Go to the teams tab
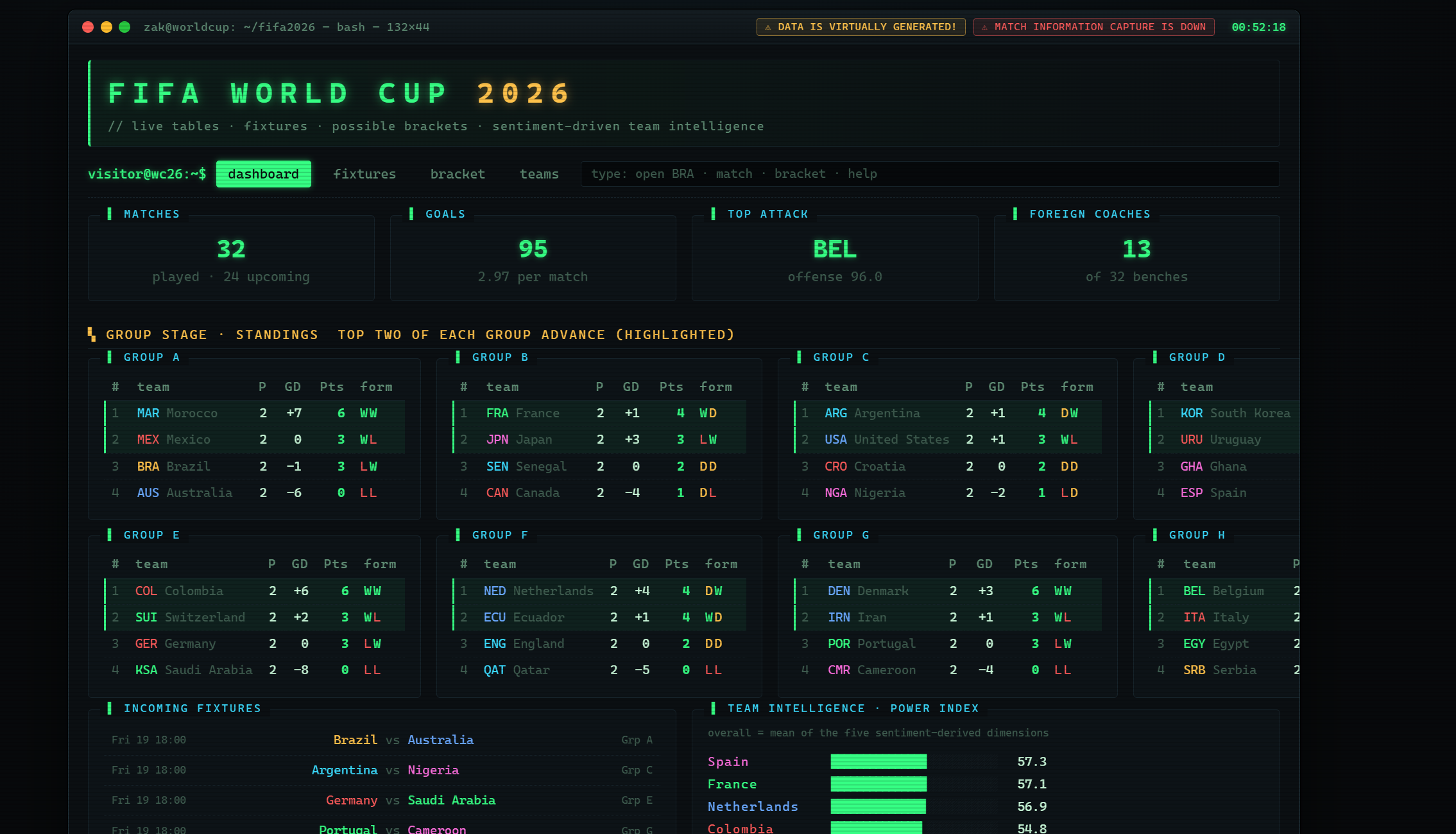This screenshot has width=1456, height=834. pos(539,174)
